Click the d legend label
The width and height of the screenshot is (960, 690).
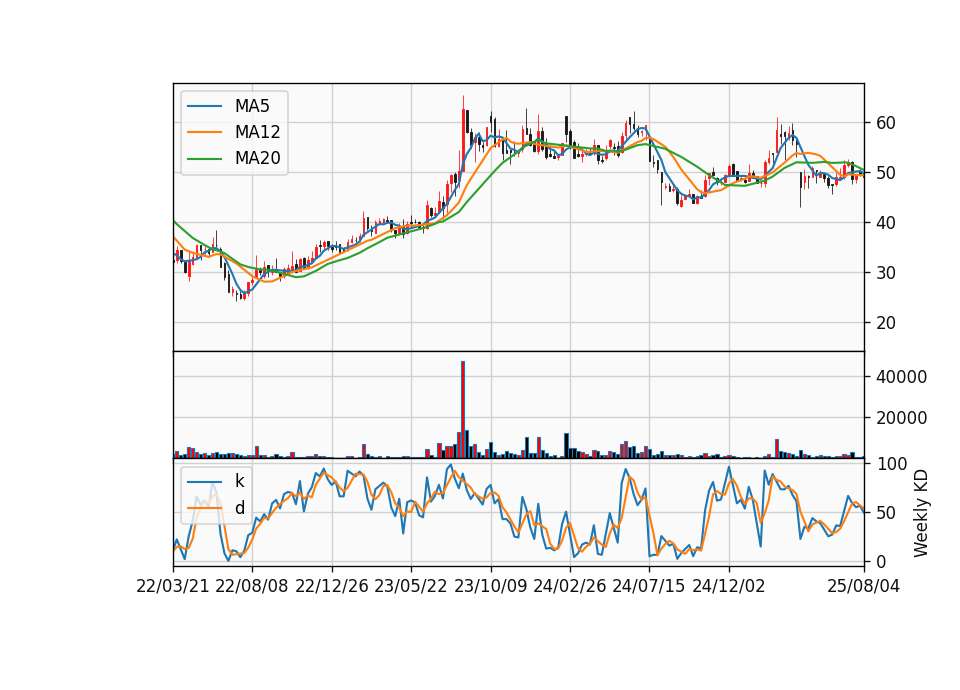pos(239,508)
